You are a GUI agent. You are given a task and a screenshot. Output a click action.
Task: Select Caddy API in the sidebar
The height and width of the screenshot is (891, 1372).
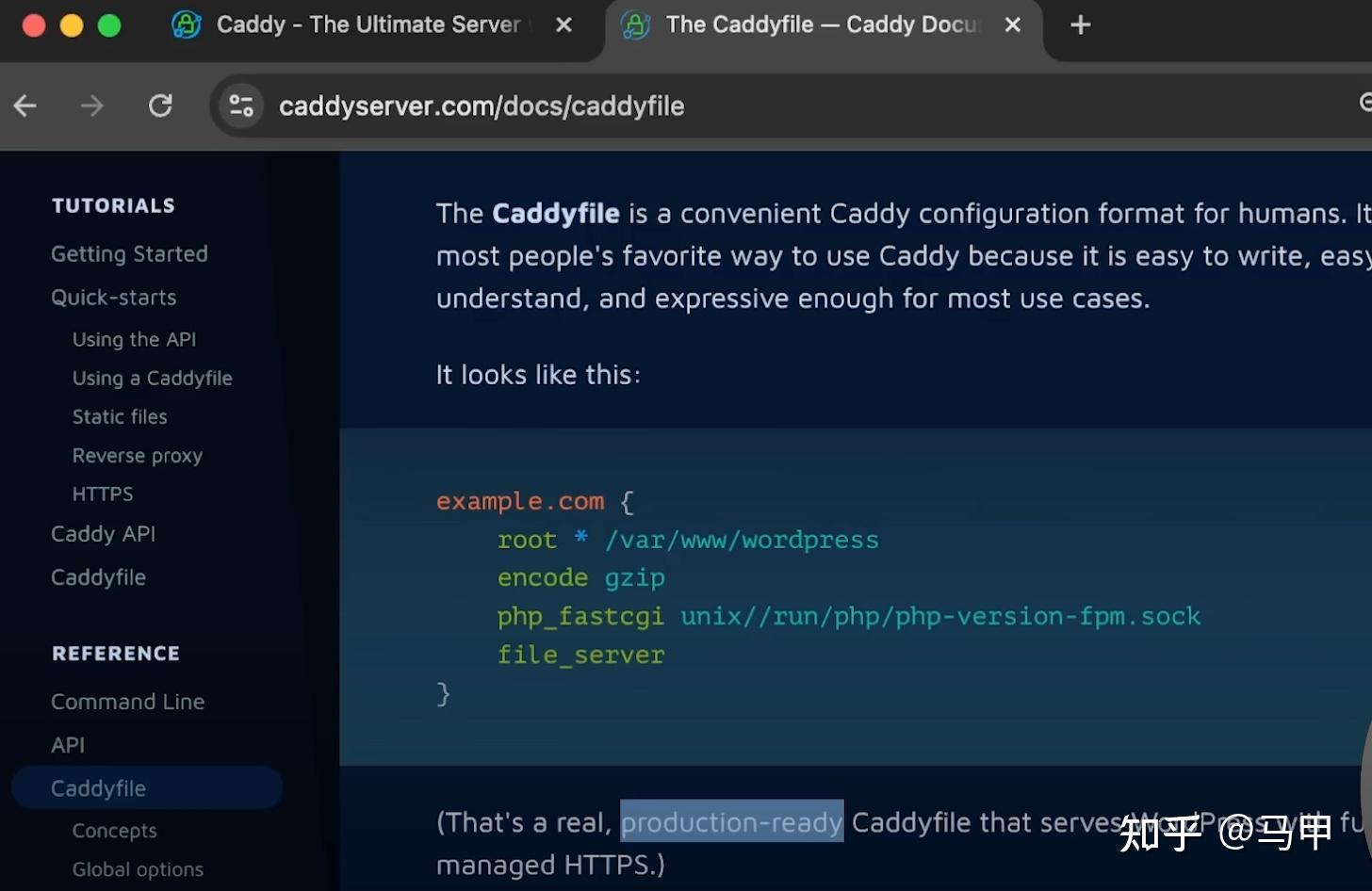(x=103, y=533)
